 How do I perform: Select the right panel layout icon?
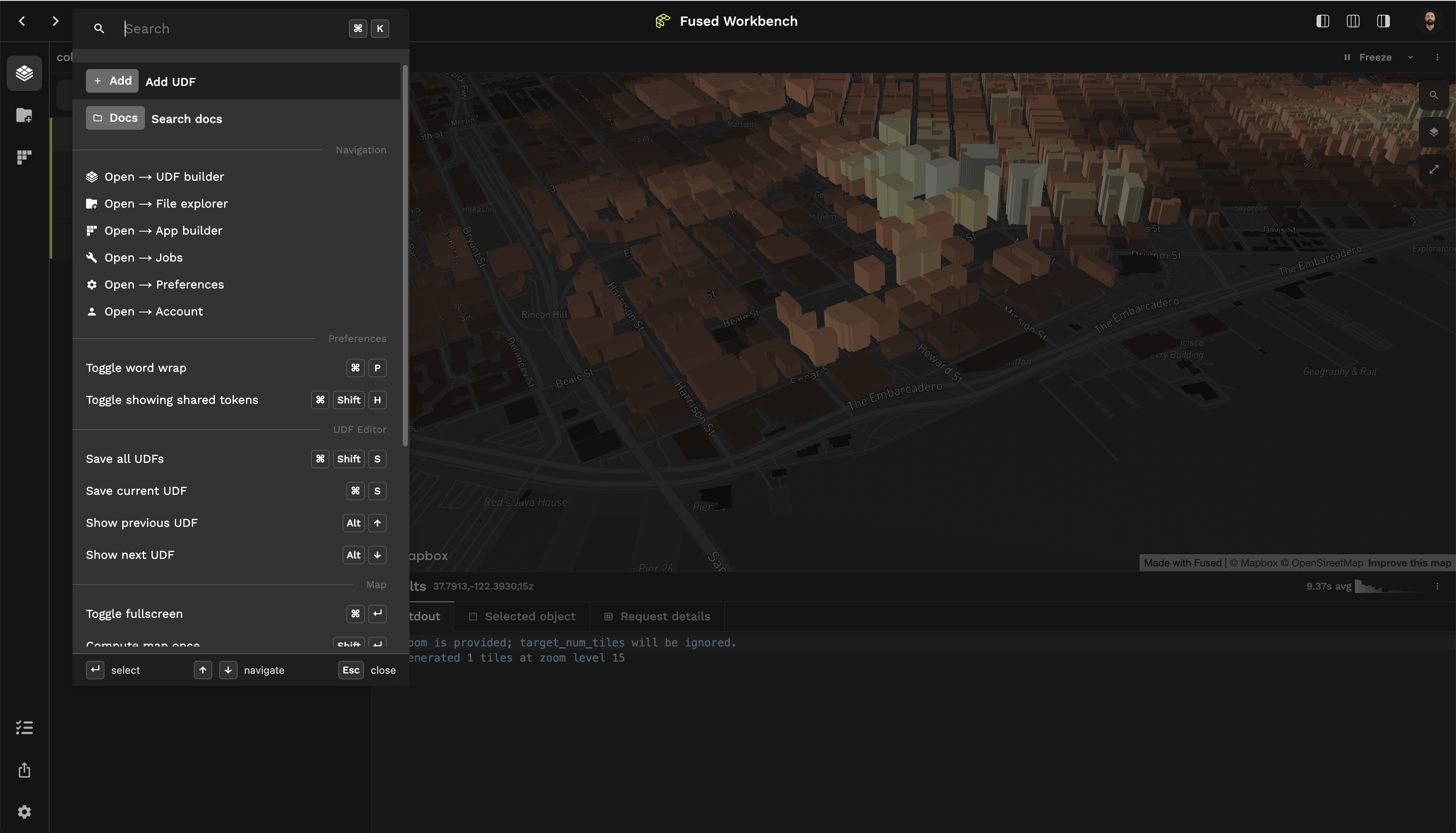click(1383, 21)
